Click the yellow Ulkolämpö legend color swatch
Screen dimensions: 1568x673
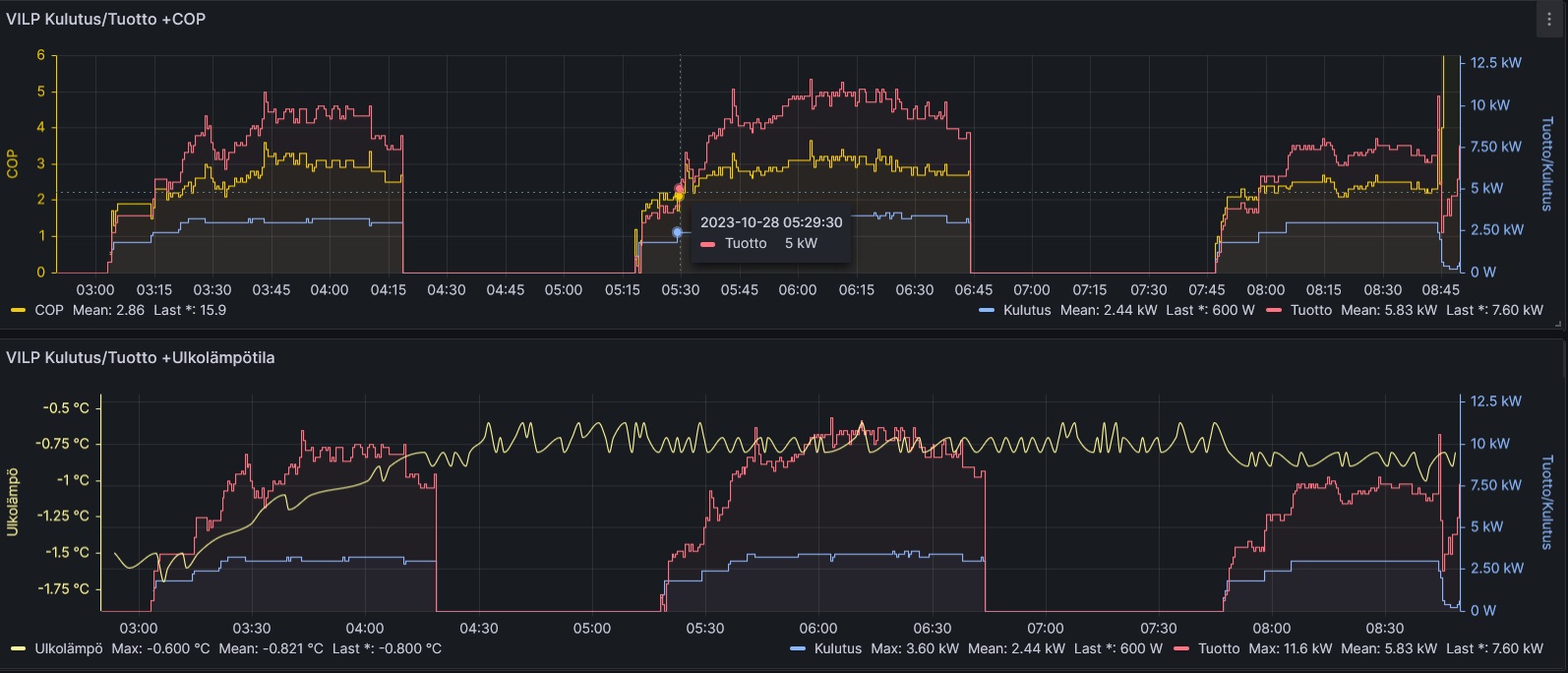(x=19, y=648)
